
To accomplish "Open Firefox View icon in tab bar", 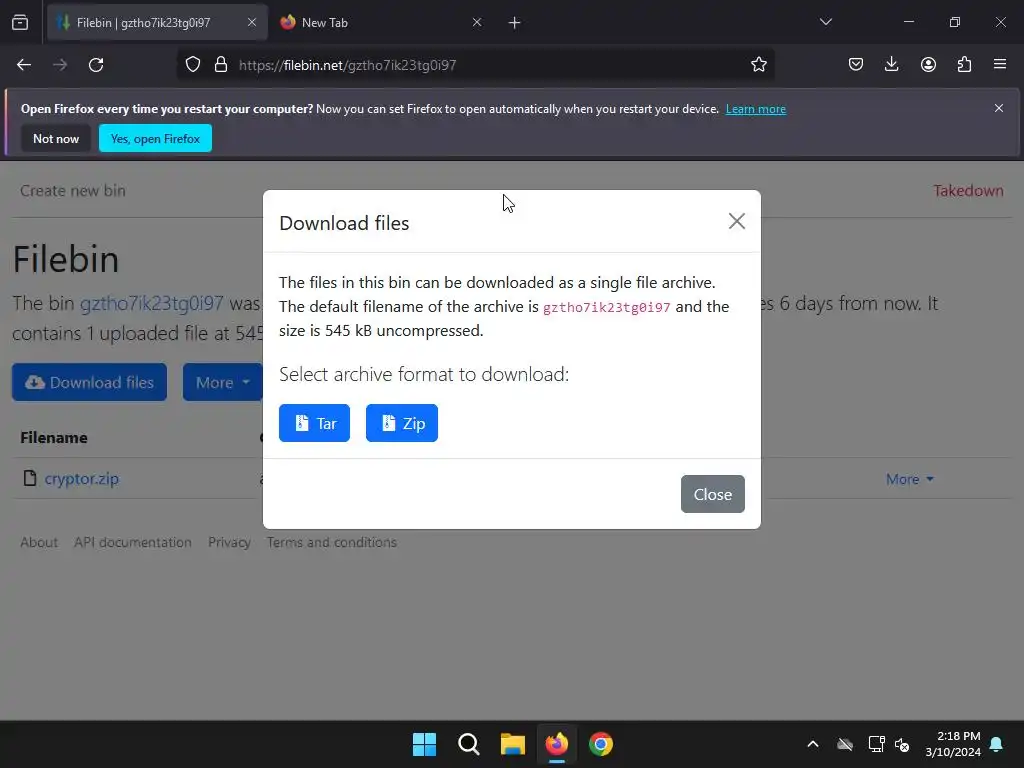I will click(20, 23).
